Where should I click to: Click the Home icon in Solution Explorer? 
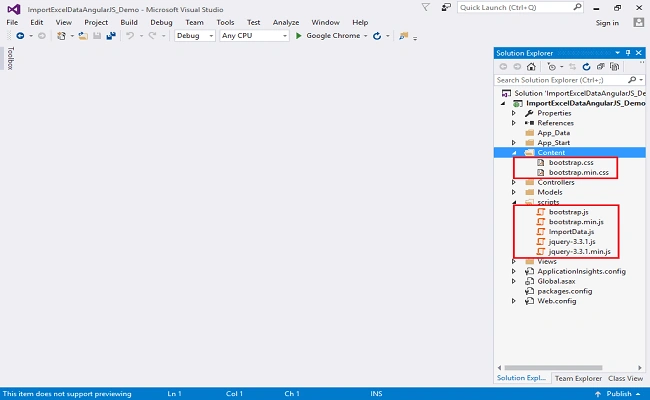(531, 66)
